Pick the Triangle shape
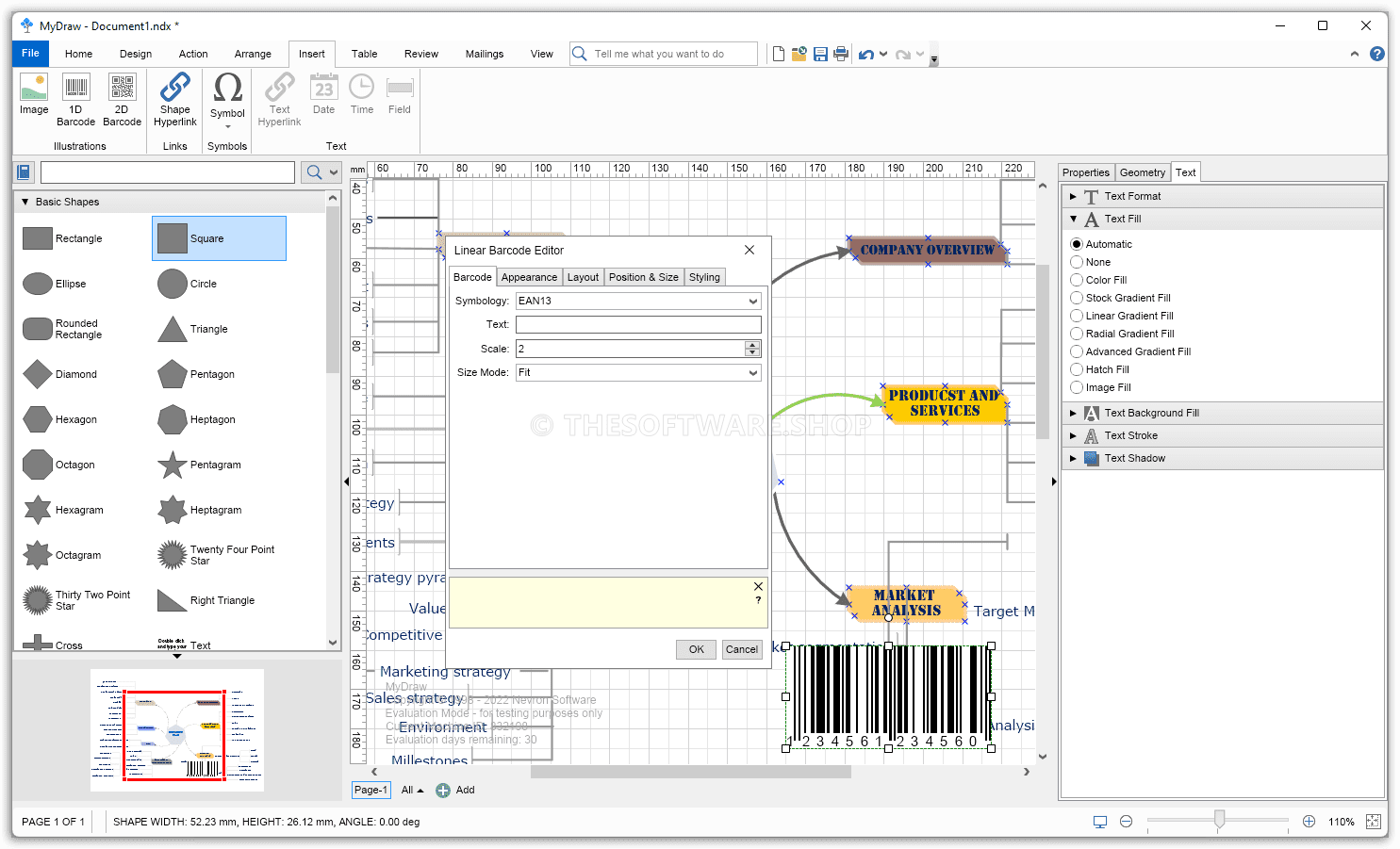The width and height of the screenshot is (1400, 849). [193, 329]
